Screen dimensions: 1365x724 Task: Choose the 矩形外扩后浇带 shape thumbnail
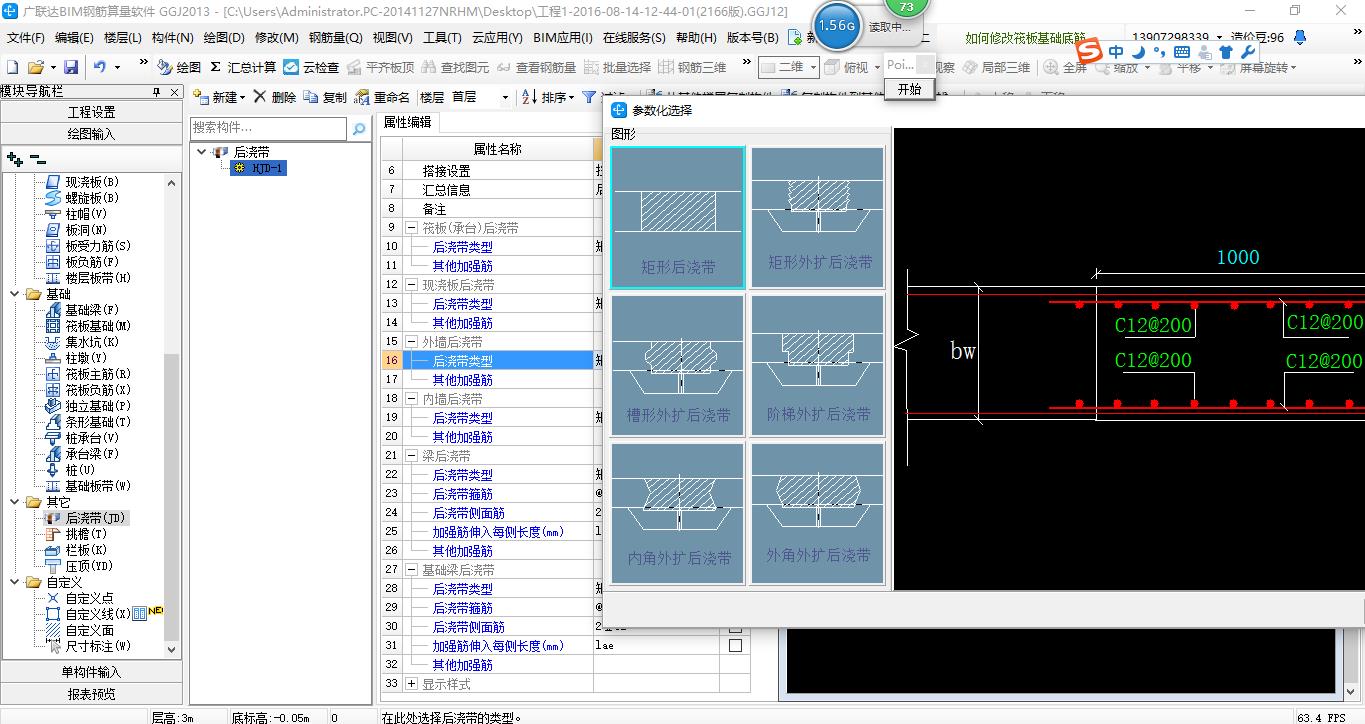818,218
